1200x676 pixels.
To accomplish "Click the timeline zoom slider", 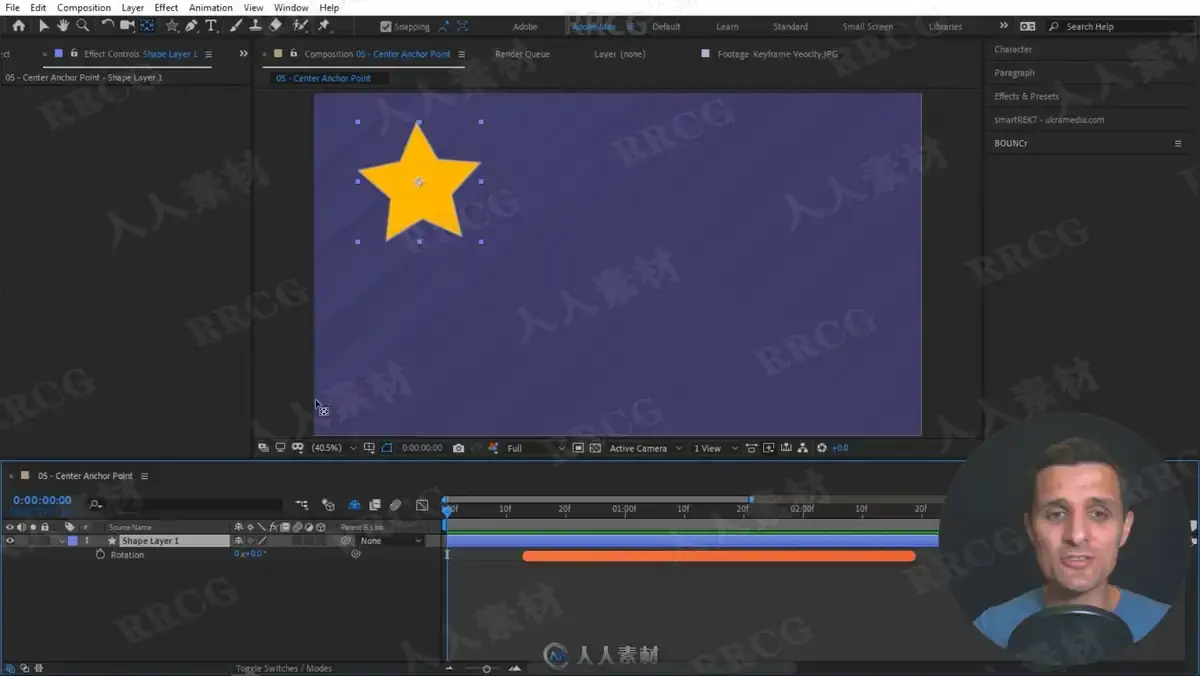I will pos(486,668).
